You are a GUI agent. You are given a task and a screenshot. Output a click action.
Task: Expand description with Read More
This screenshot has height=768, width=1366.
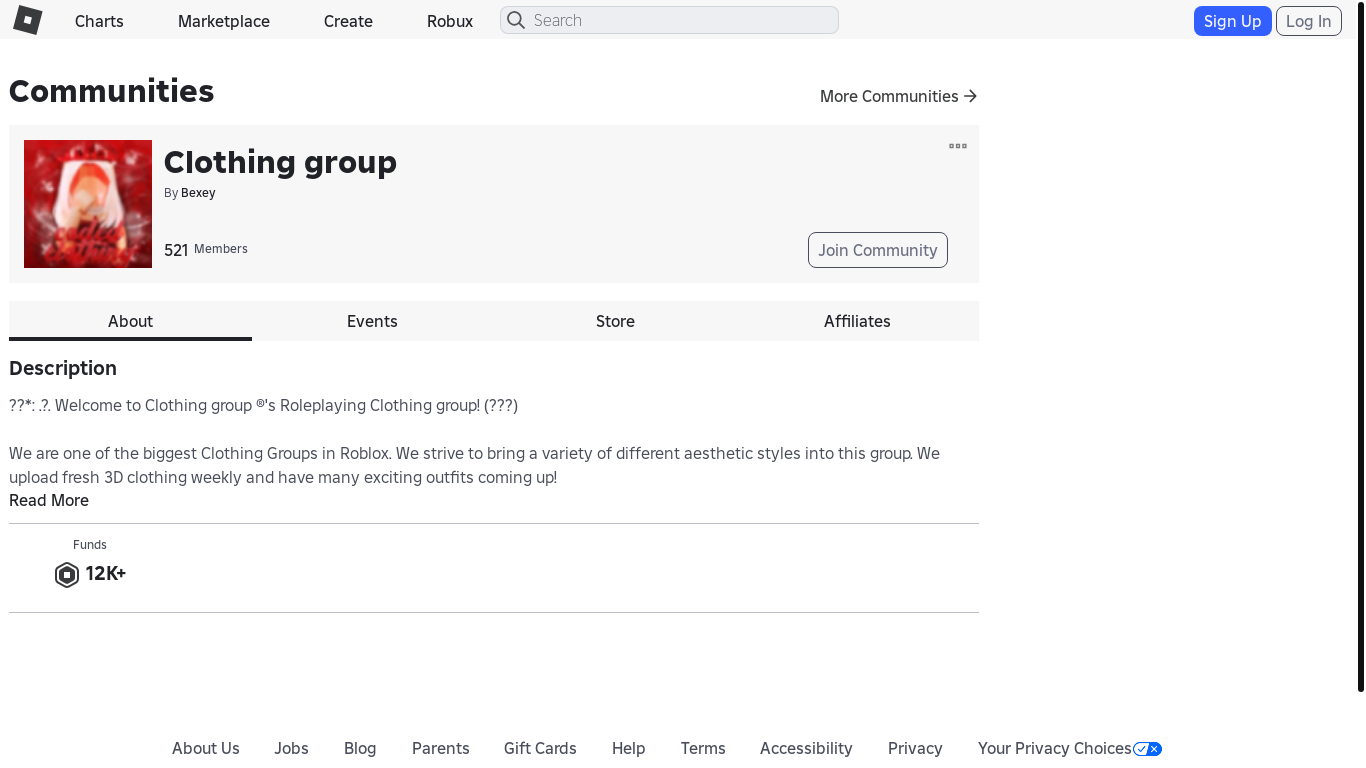[x=49, y=500]
